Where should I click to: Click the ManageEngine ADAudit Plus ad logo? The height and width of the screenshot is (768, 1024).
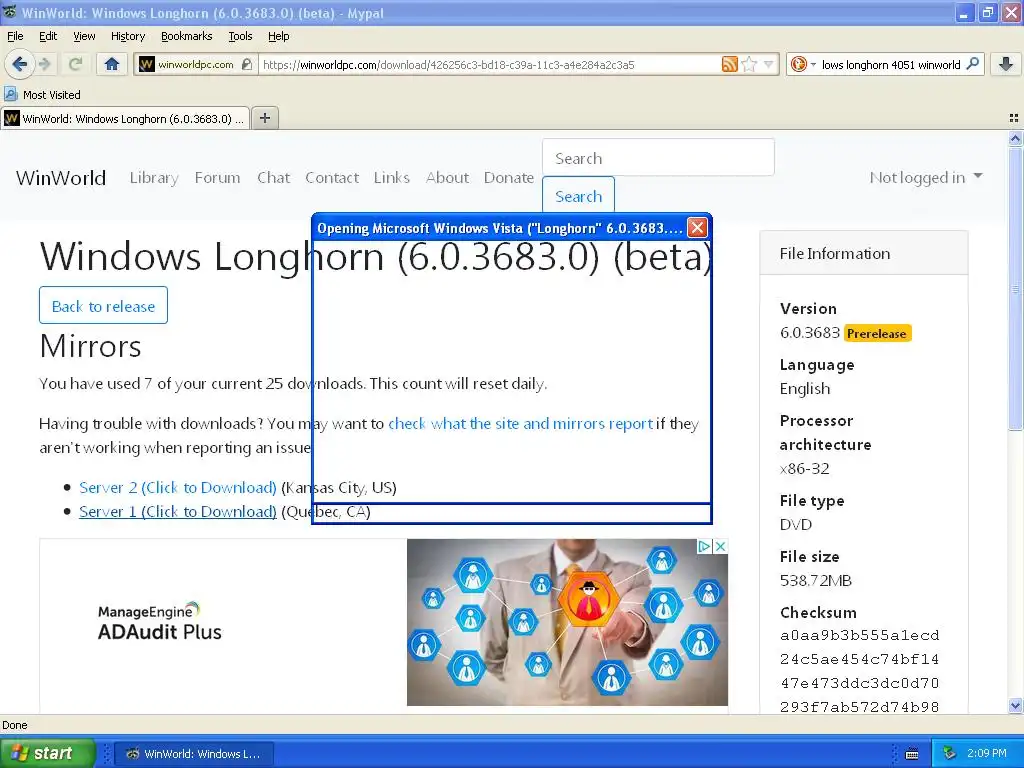point(159,622)
